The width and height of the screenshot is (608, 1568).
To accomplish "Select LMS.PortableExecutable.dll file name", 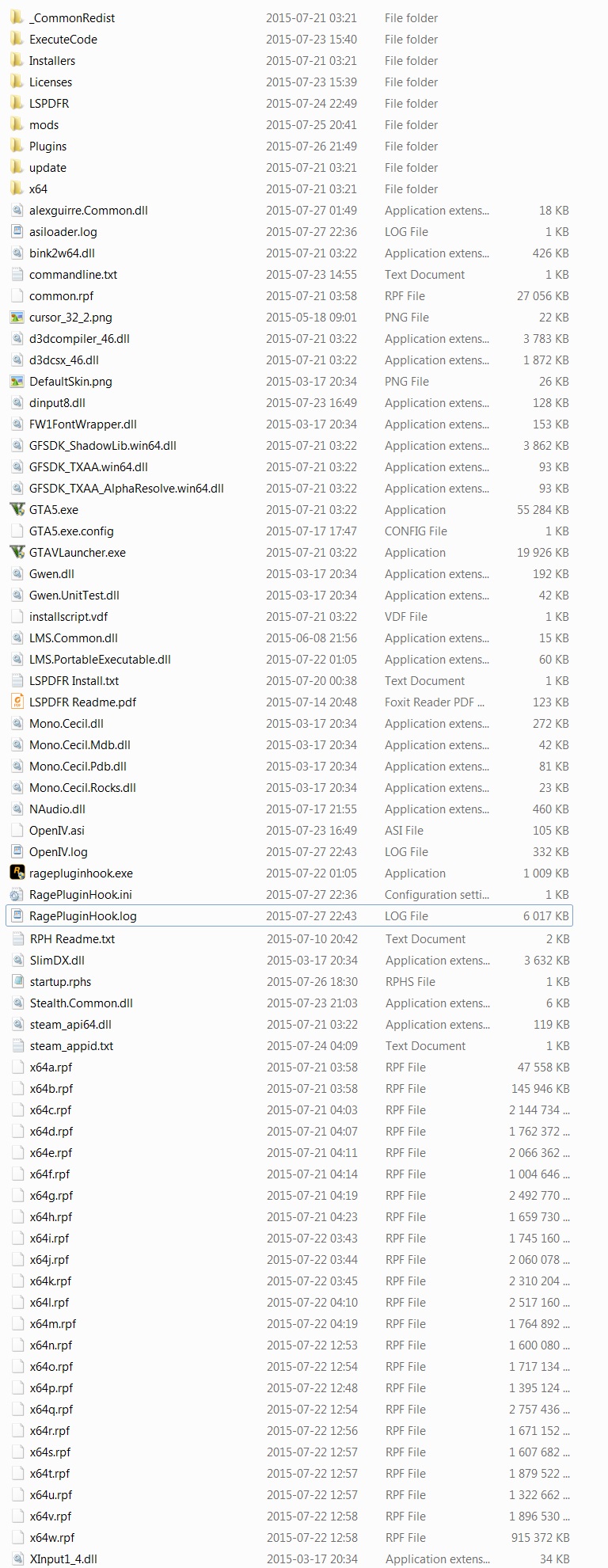I will click(100, 660).
